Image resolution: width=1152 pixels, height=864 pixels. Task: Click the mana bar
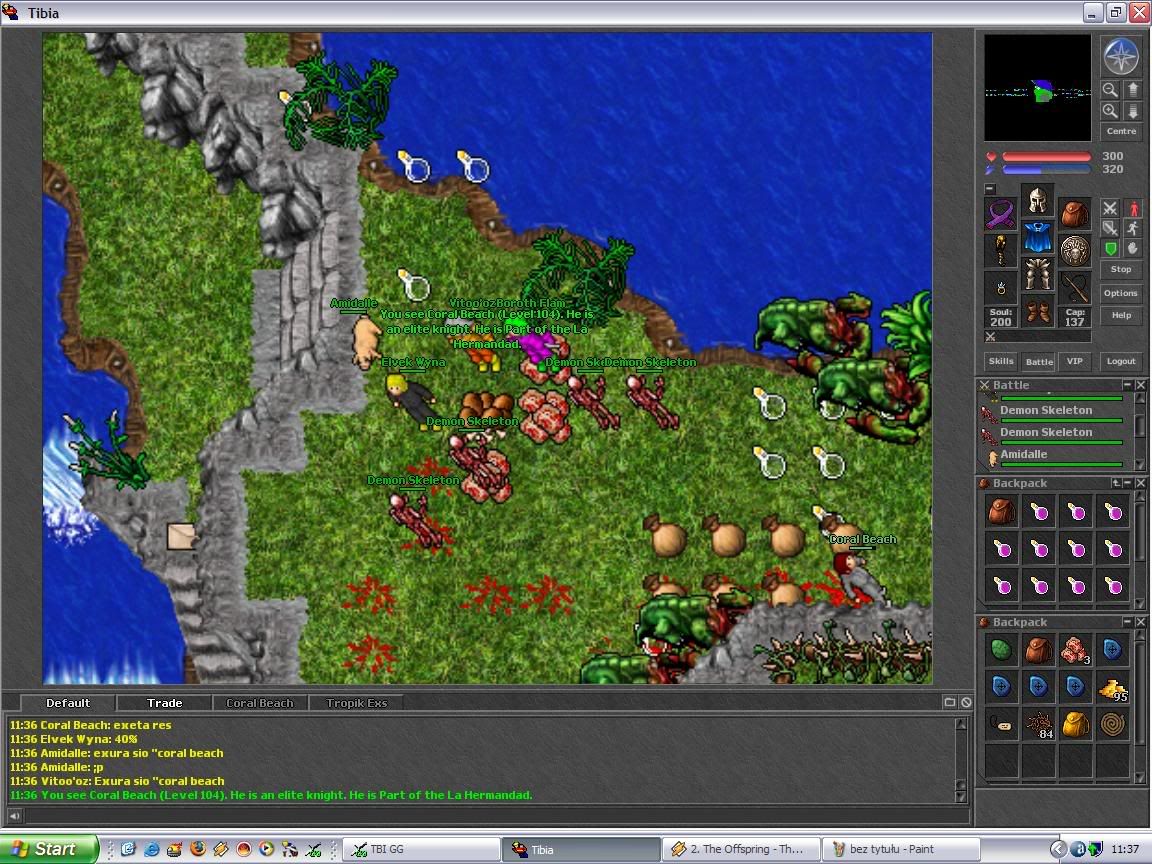pos(1046,169)
